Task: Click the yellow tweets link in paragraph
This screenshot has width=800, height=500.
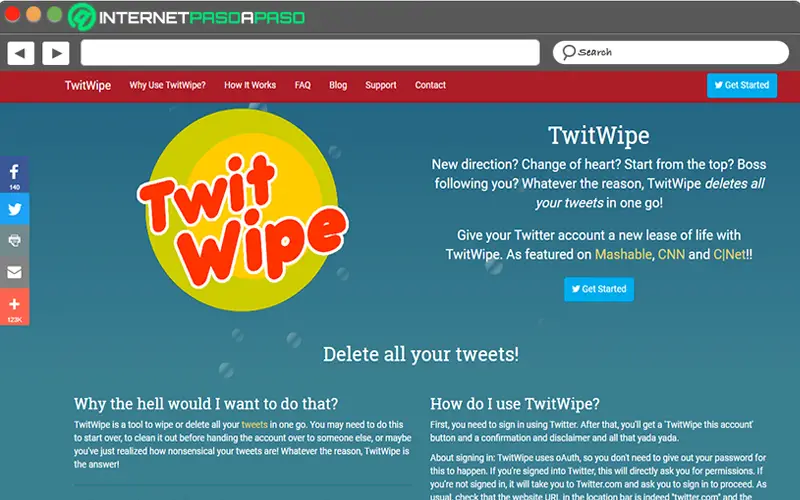Action: [254, 424]
